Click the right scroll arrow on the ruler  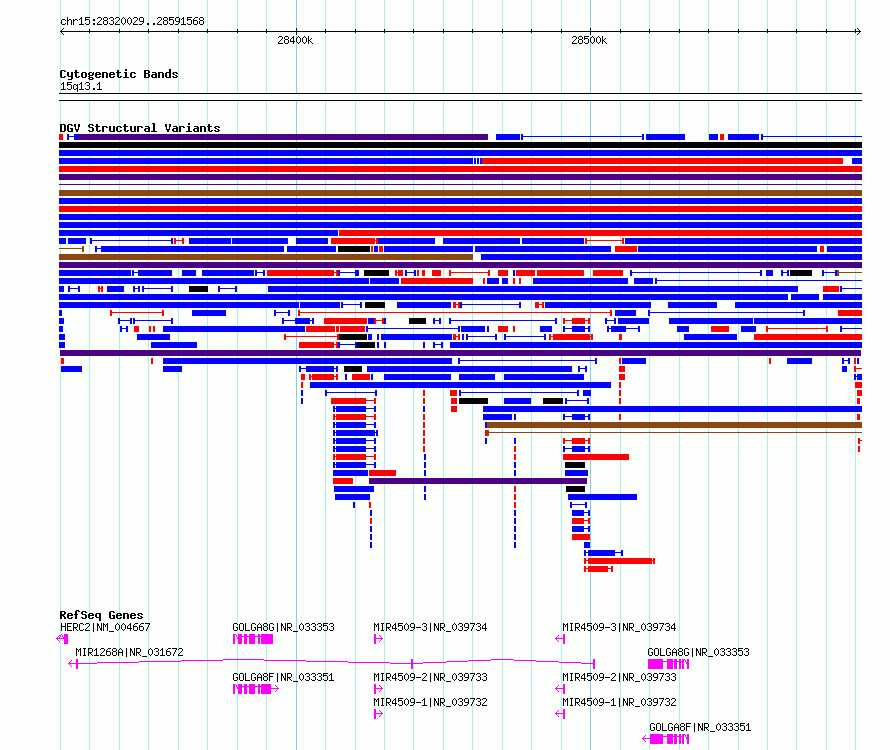click(858, 31)
